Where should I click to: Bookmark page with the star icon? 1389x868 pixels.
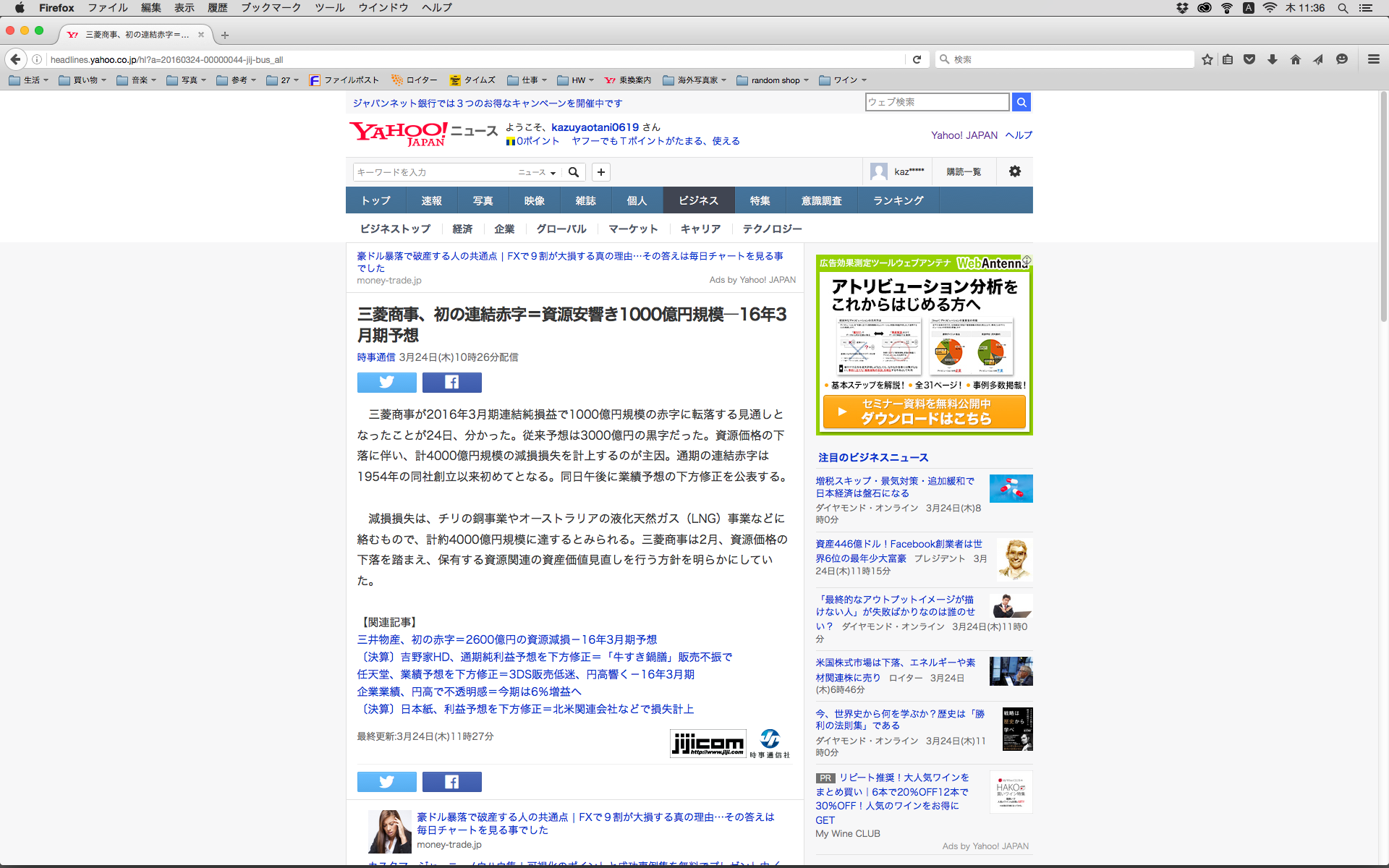[1207, 59]
